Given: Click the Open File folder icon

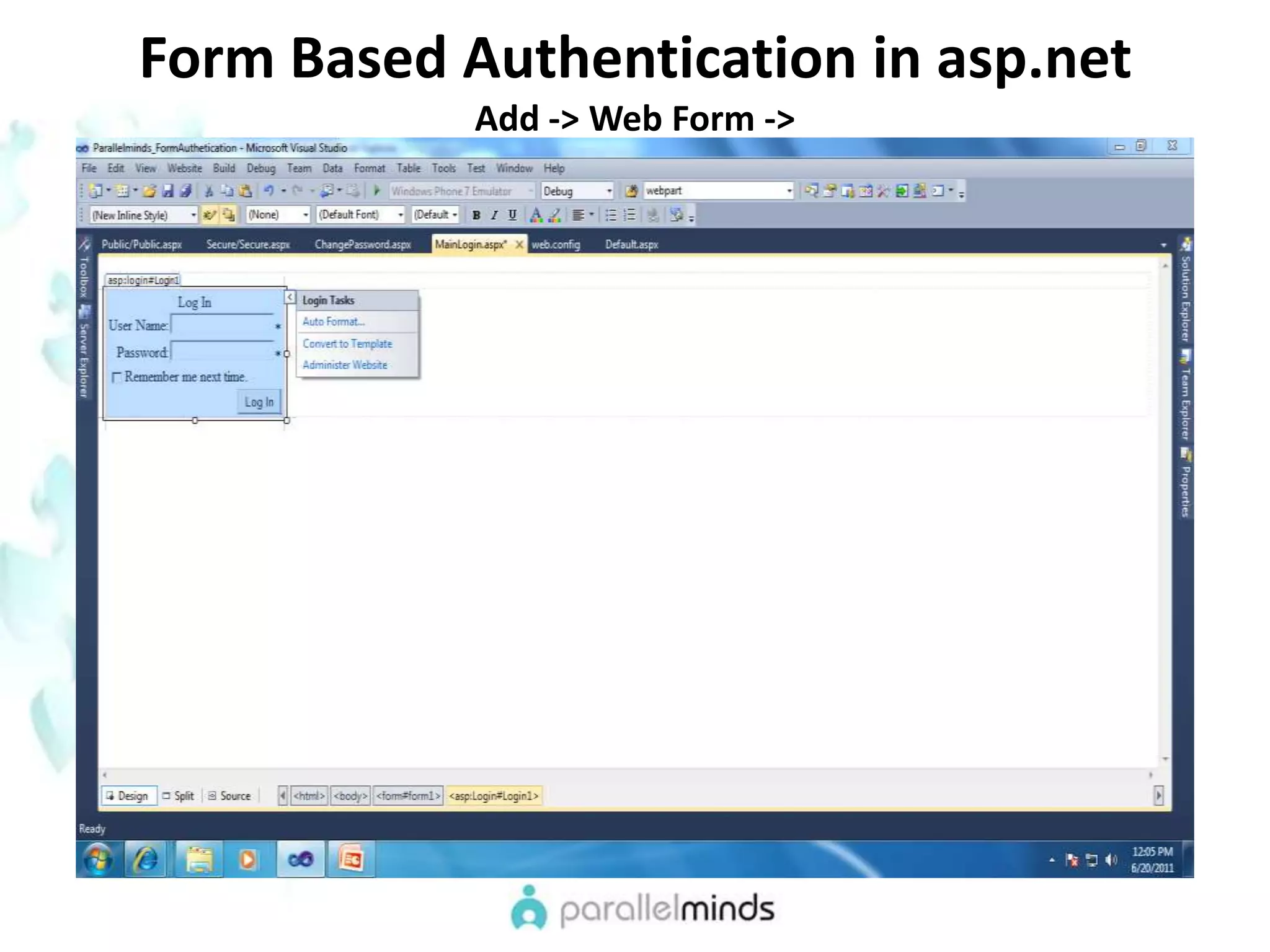Looking at the screenshot, I should (149, 191).
